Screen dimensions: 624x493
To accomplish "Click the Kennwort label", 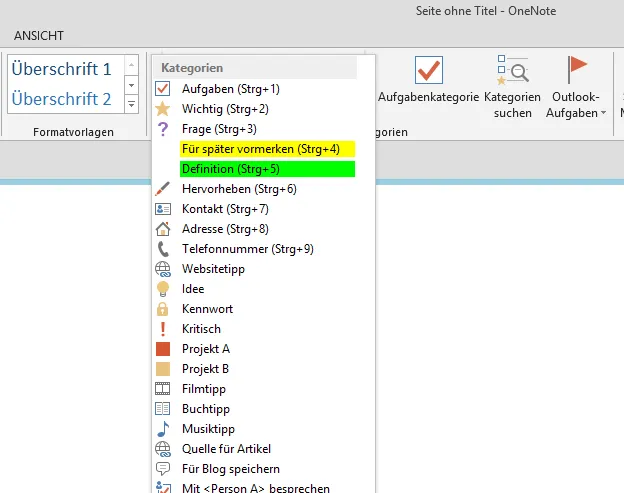I will (x=207, y=309).
